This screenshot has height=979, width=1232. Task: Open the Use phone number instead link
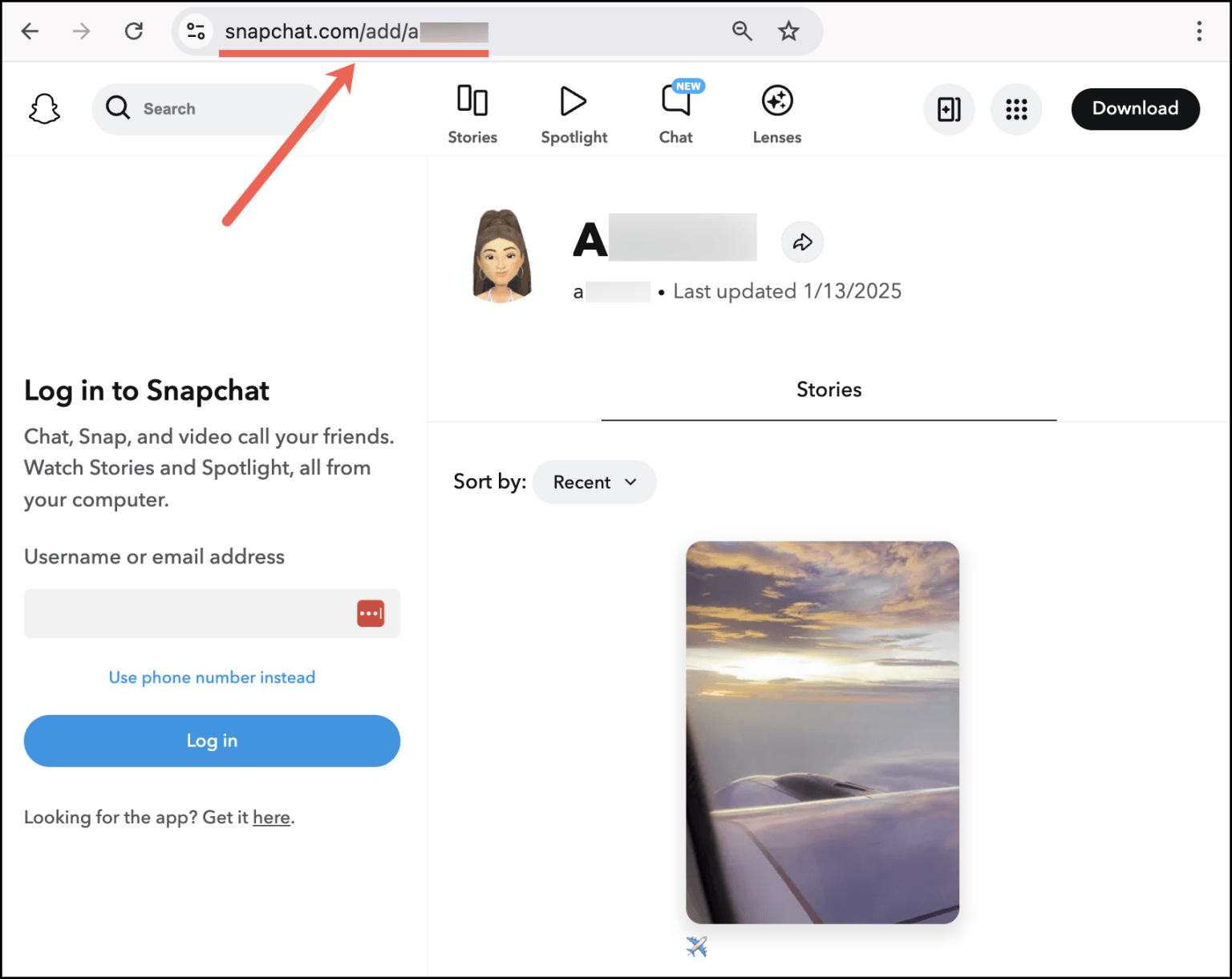(211, 677)
